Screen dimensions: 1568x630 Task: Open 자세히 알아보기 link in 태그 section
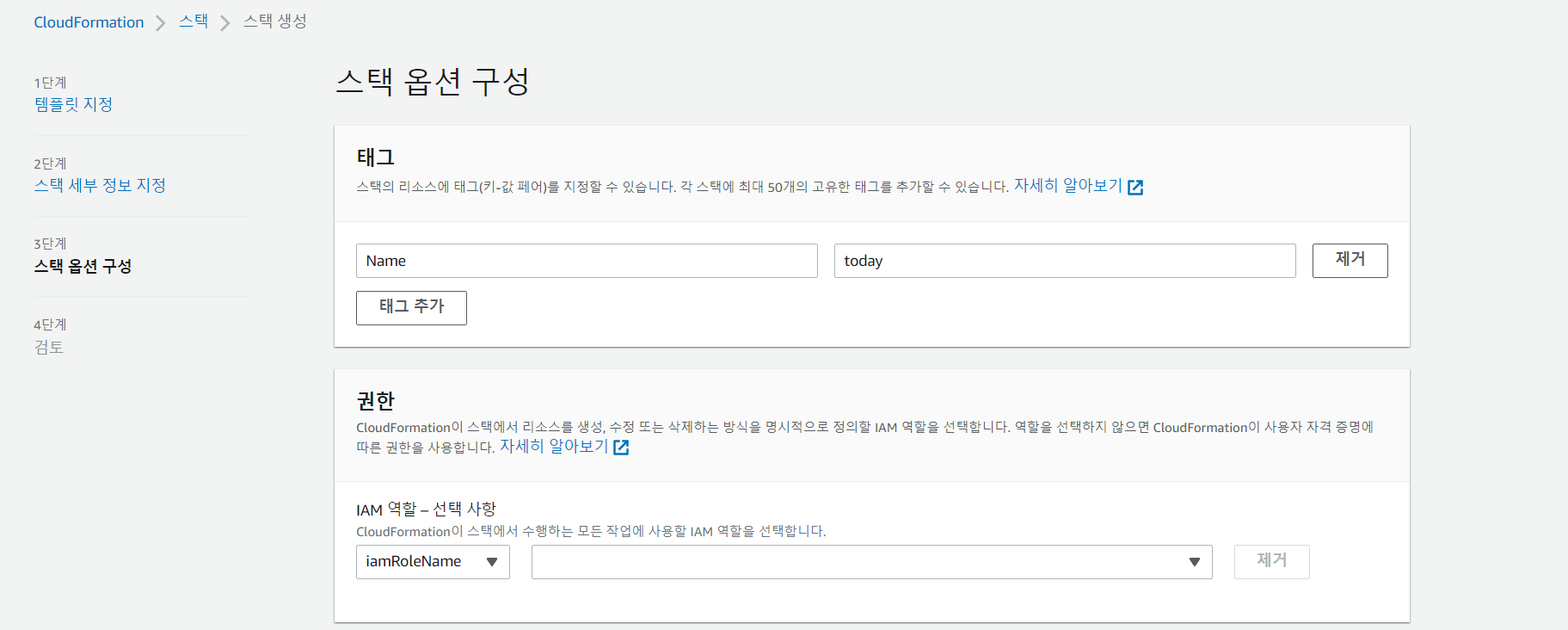point(1068,186)
